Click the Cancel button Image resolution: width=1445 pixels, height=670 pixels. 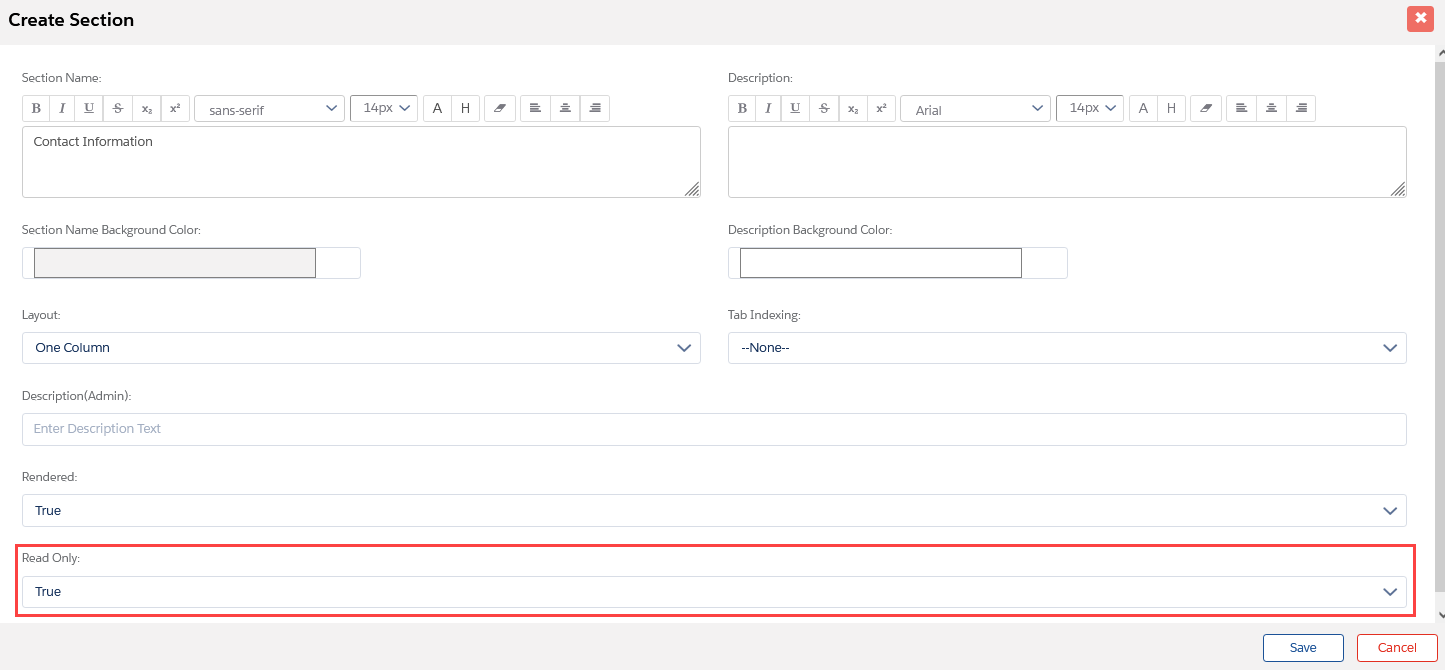(x=1396, y=648)
